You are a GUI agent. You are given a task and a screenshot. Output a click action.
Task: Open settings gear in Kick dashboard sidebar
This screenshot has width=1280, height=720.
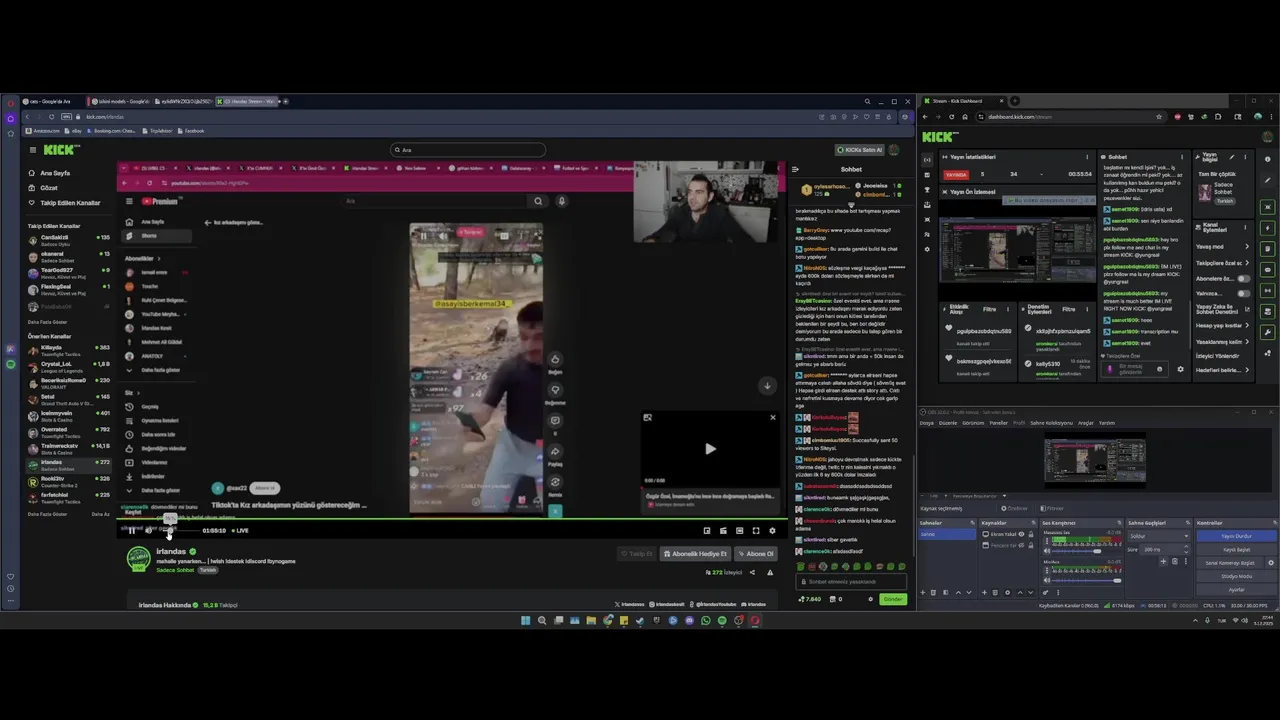[927, 249]
